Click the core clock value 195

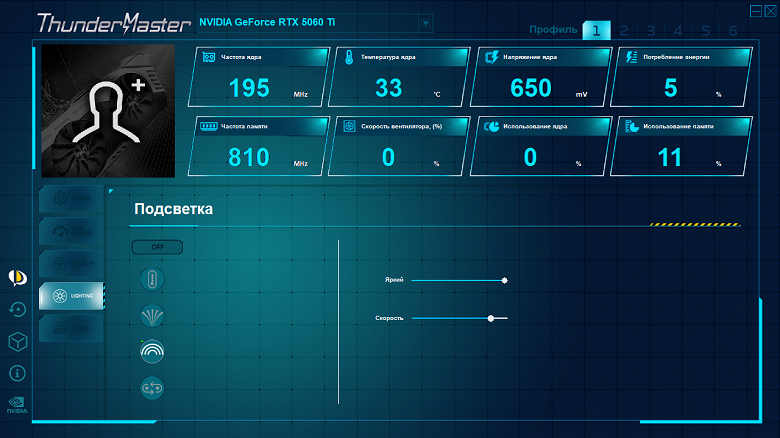pos(249,88)
